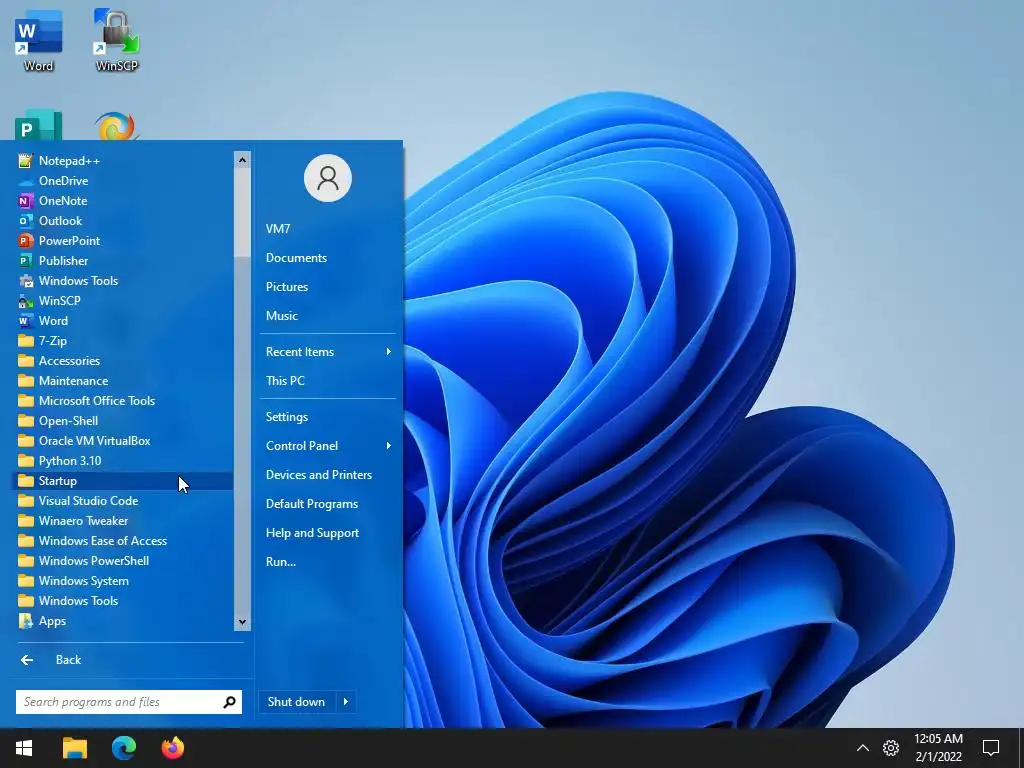1024x768 pixels.
Task: Open the clock showing 12:05 AM
Action: click(x=938, y=748)
